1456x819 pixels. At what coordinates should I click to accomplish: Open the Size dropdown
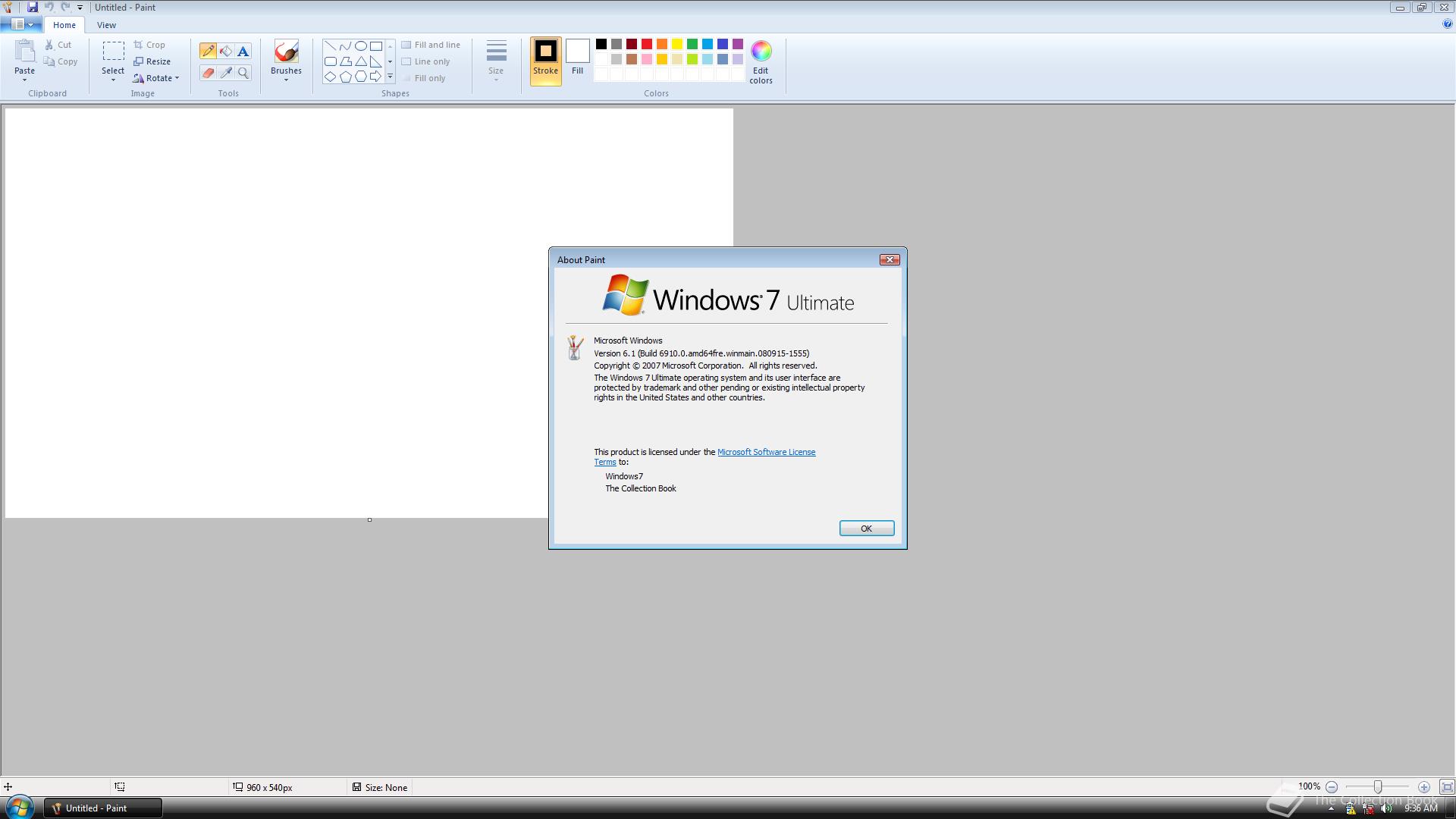point(496,61)
